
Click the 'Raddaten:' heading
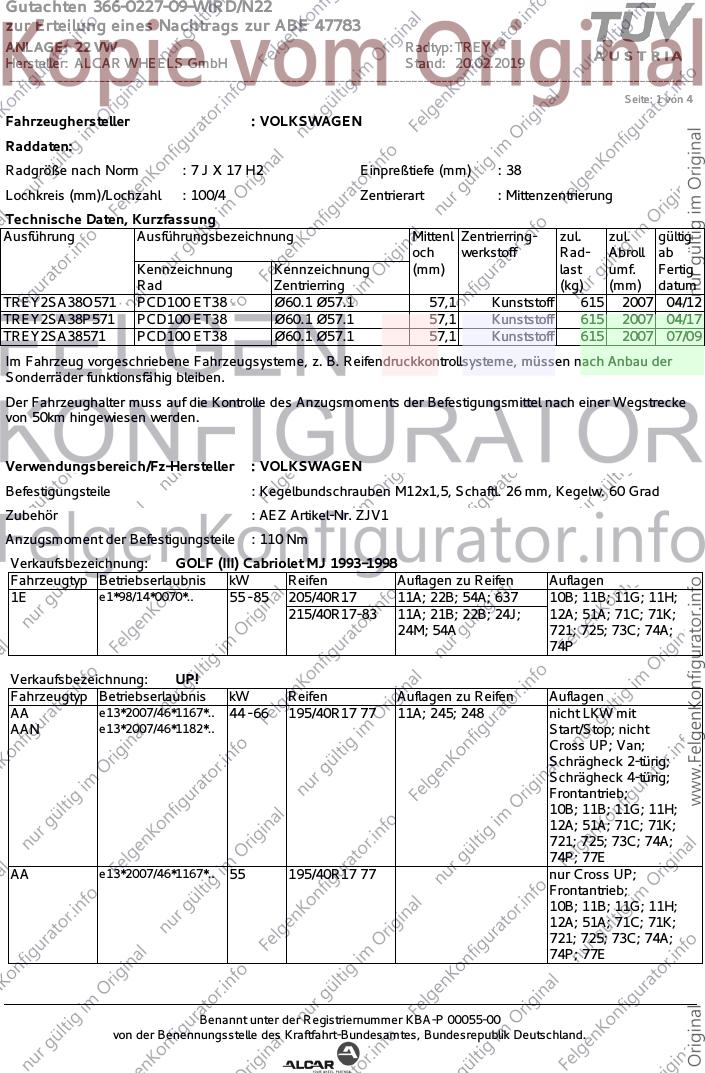[39, 146]
